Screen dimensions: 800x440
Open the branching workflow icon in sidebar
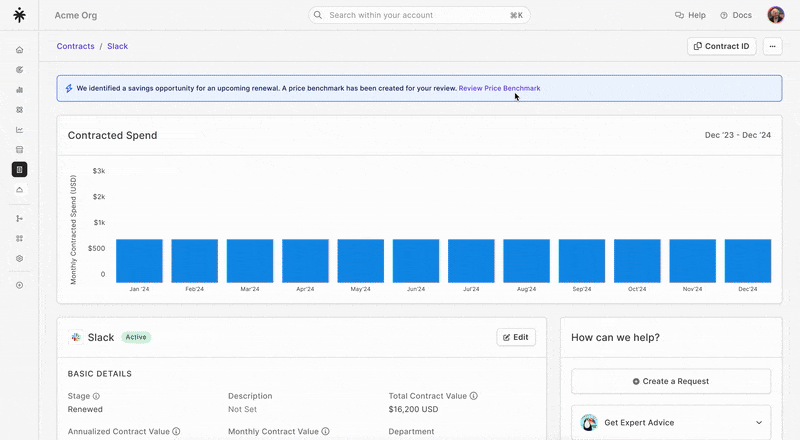pyautogui.click(x=19, y=218)
